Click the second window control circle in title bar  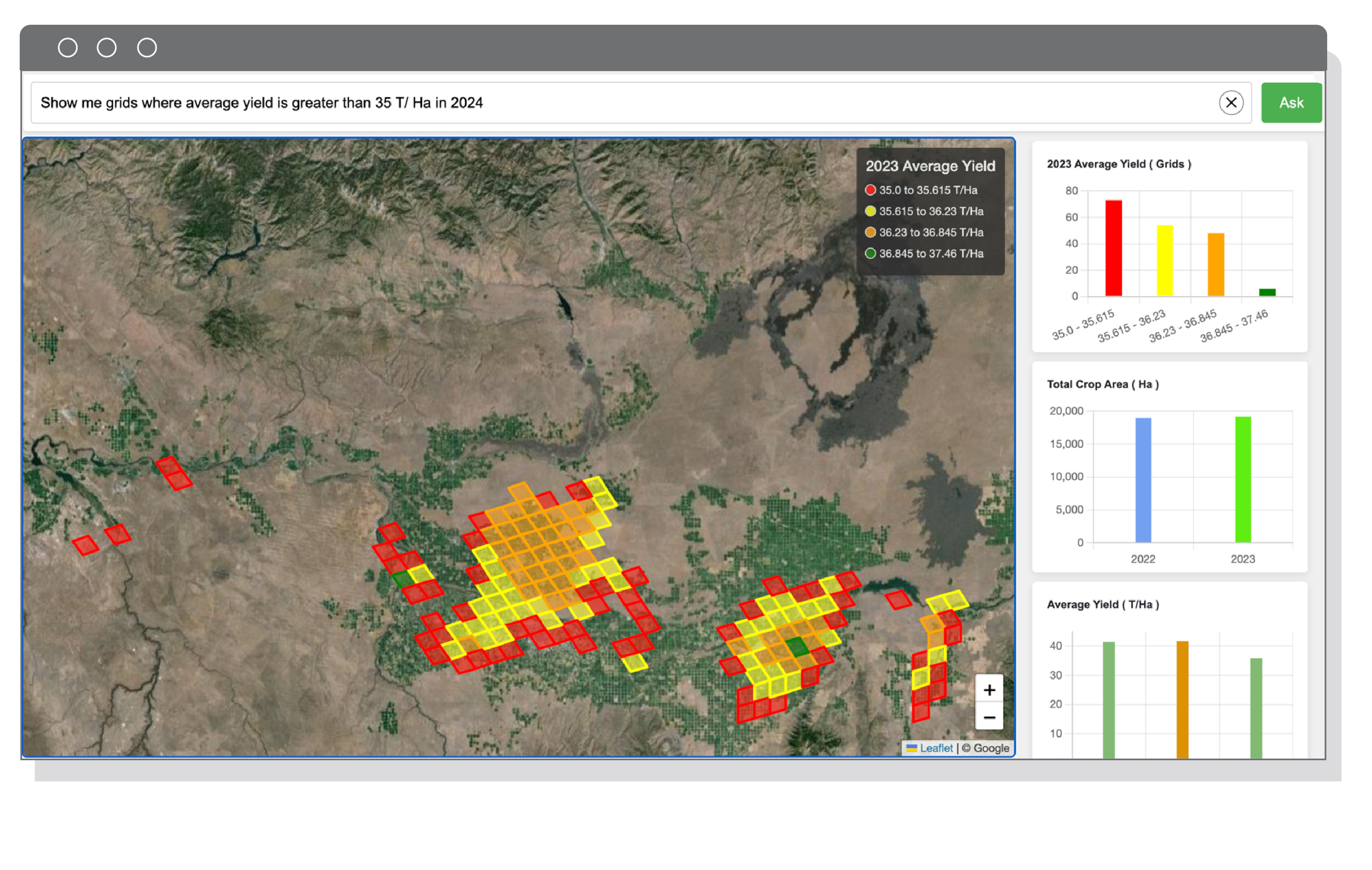[x=107, y=47]
